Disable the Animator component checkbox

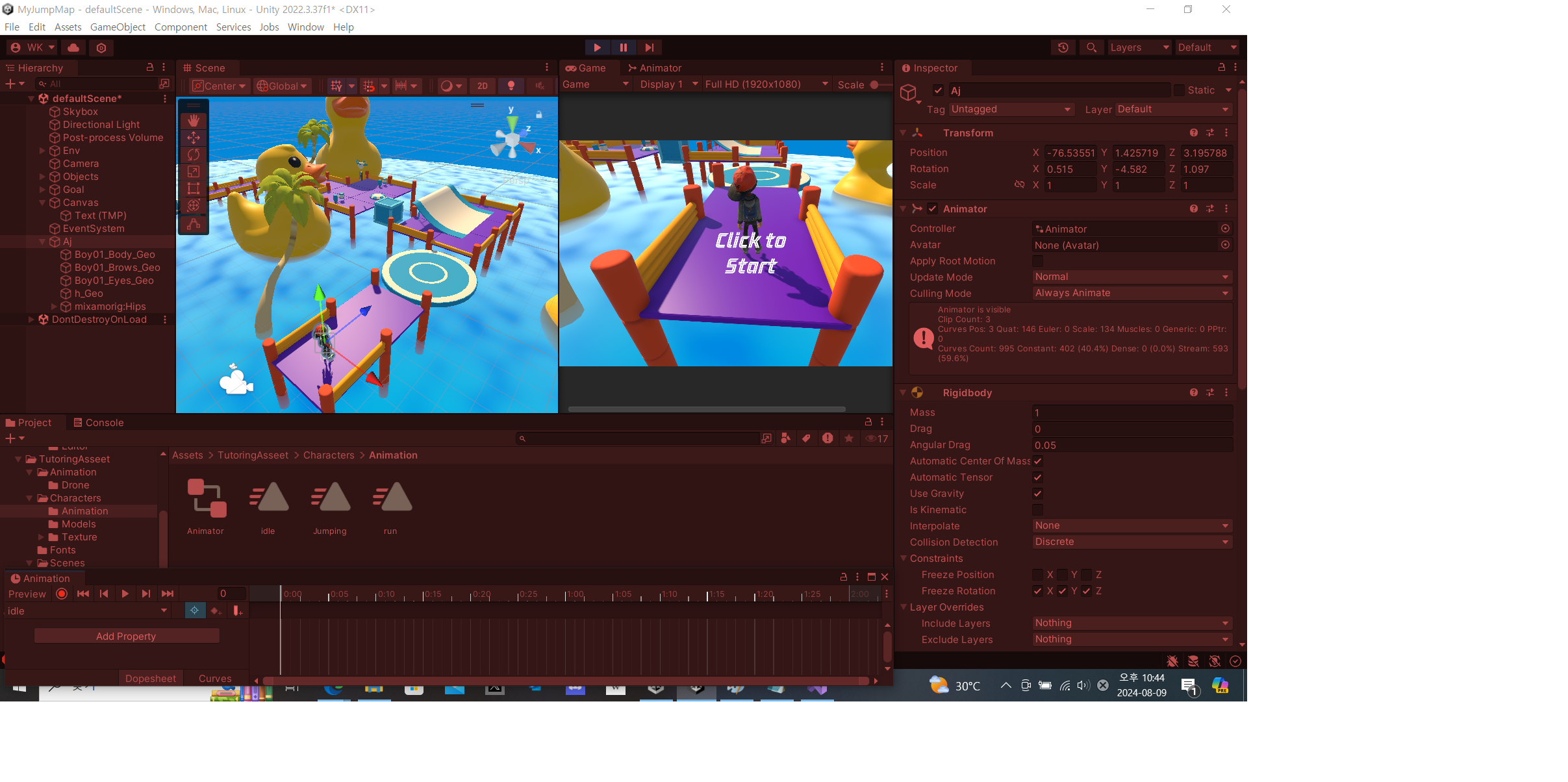933,208
